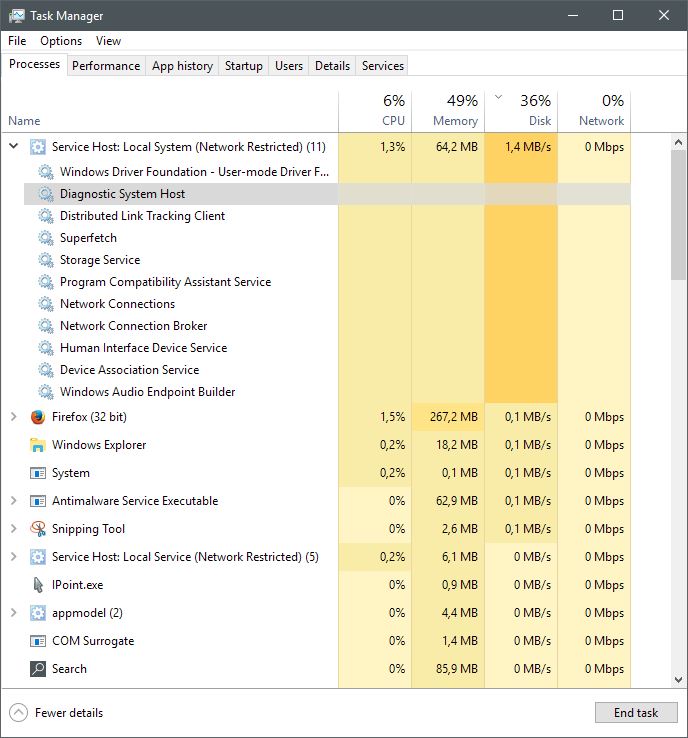Switch to the App history tab
The height and width of the screenshot is (738, 688).
click(182, 66)
